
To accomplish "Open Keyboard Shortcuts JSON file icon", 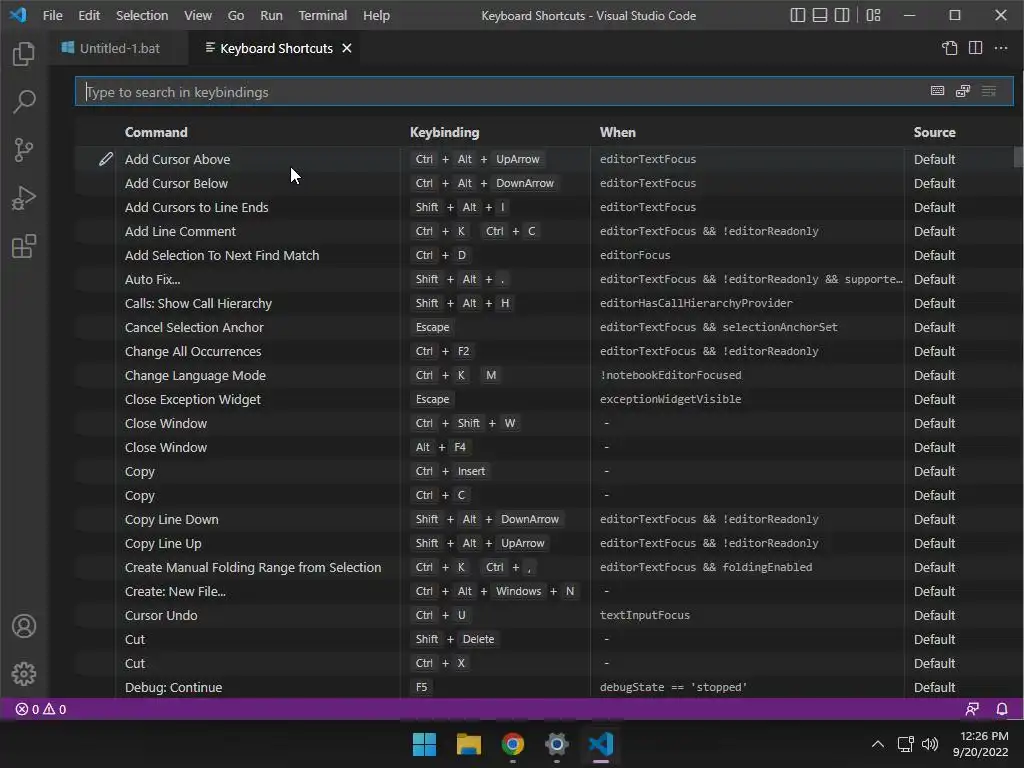I will point(950,48).
